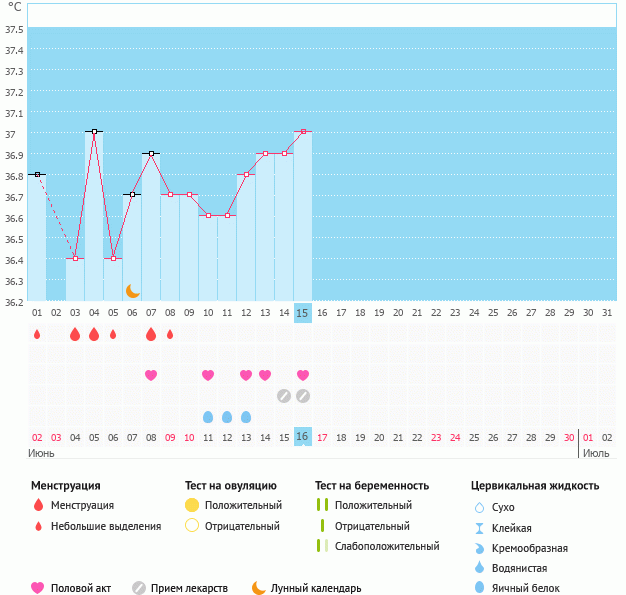Click the 'Яичный белок' blue drop legend icon
626x595 pixels.
479,588
